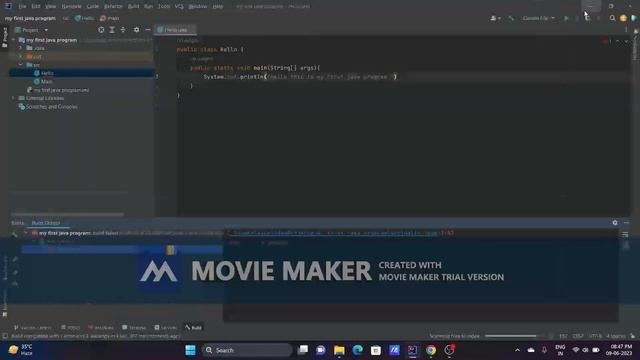Switch to the Build tab in build panel
This screenshot has width=640, height=360.
[18, 223]
